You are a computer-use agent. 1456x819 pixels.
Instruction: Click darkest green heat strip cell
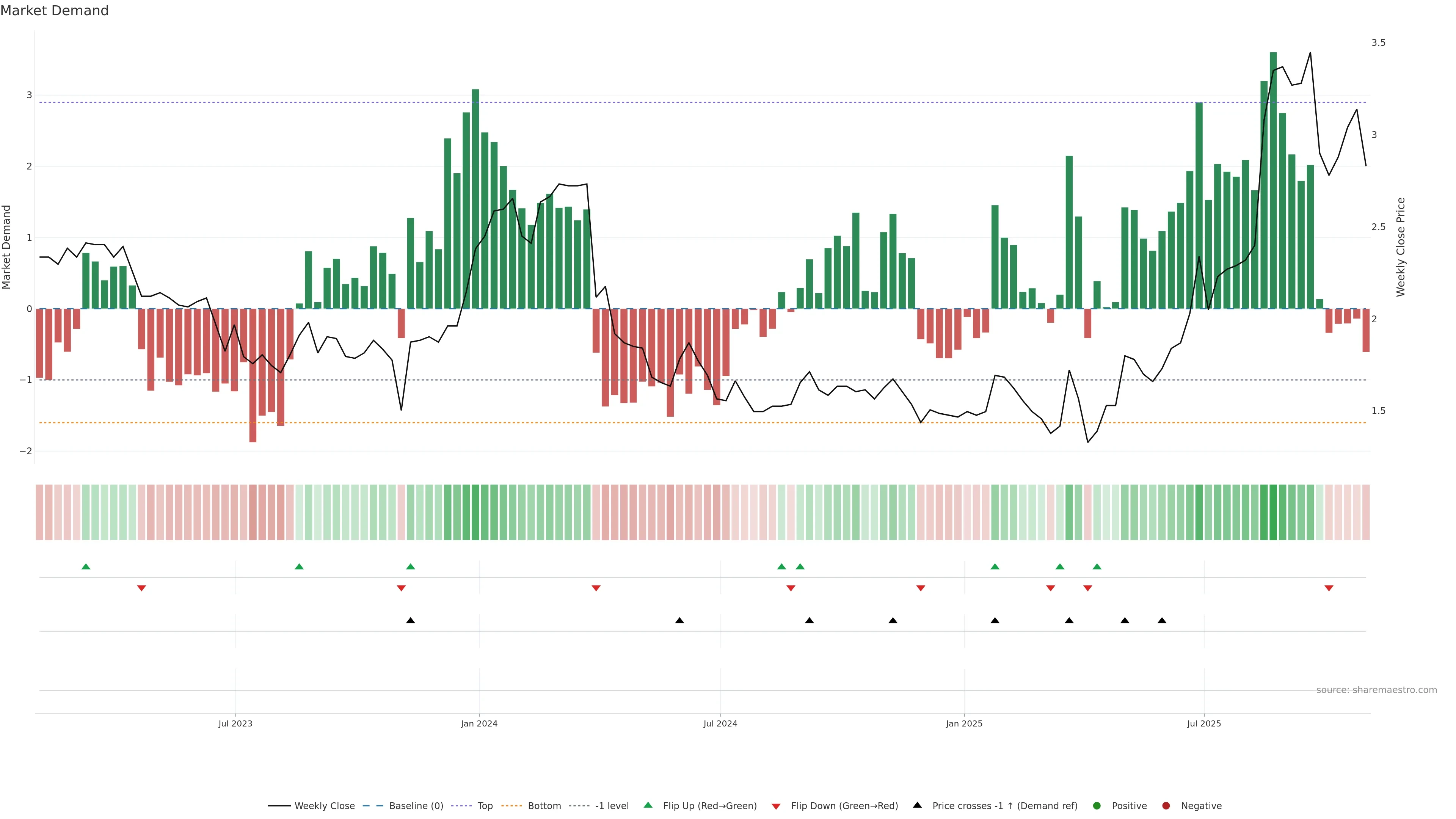(1273, 512)
